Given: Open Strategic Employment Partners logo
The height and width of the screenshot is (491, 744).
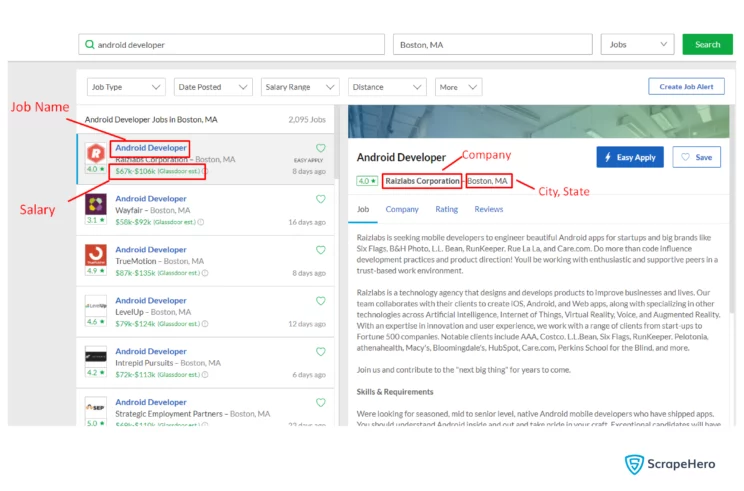Looking at the screenshot, I should click(96, 408).
